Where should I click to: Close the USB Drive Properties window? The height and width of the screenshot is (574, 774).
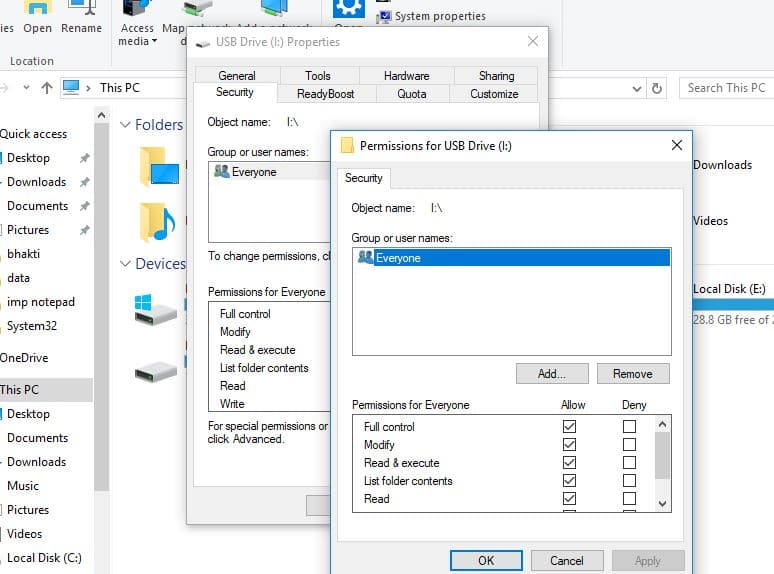click(x=533, y=41)
